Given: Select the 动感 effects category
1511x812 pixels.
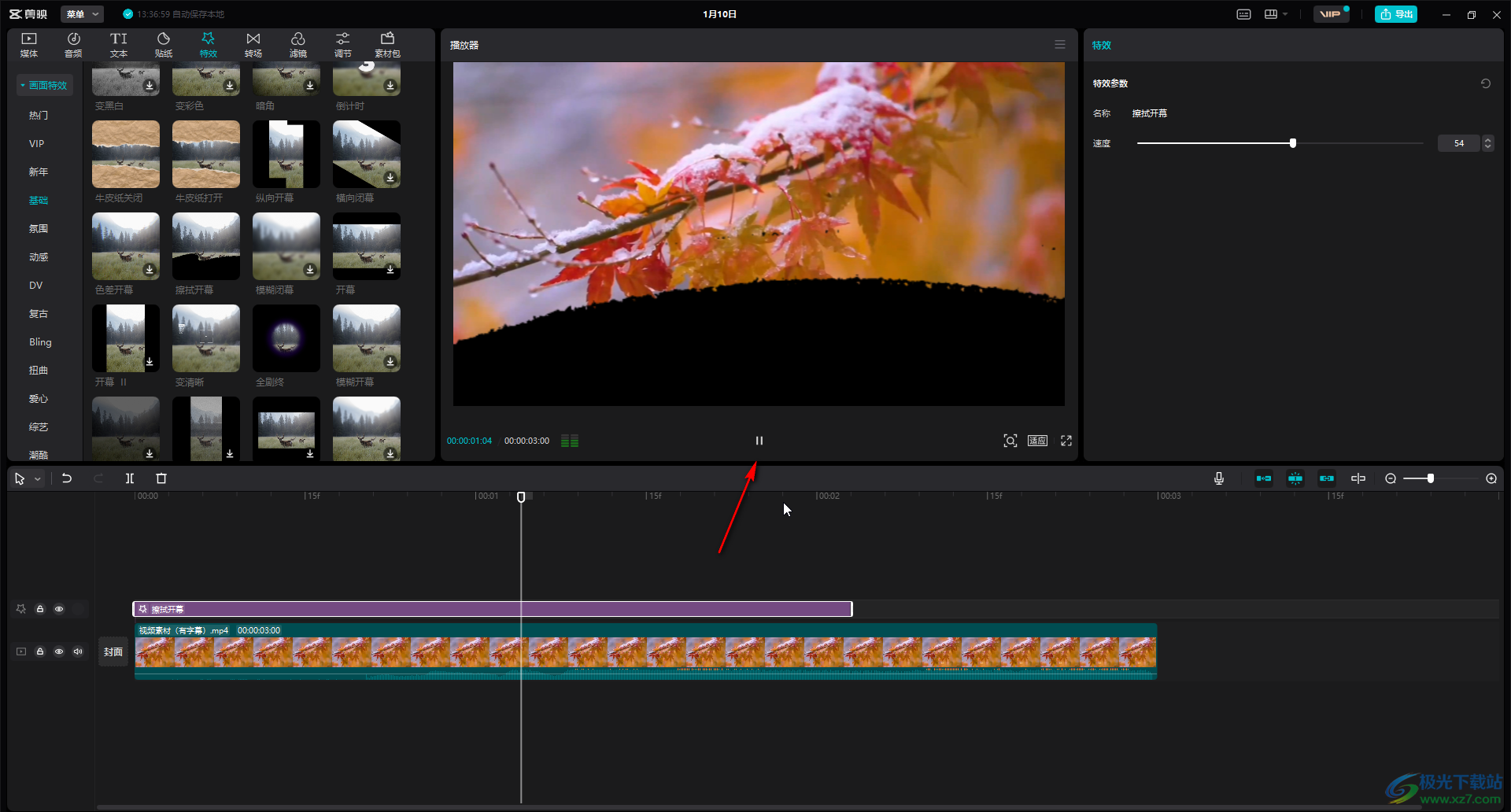Looking at the screenshot, I should [39, 257].
